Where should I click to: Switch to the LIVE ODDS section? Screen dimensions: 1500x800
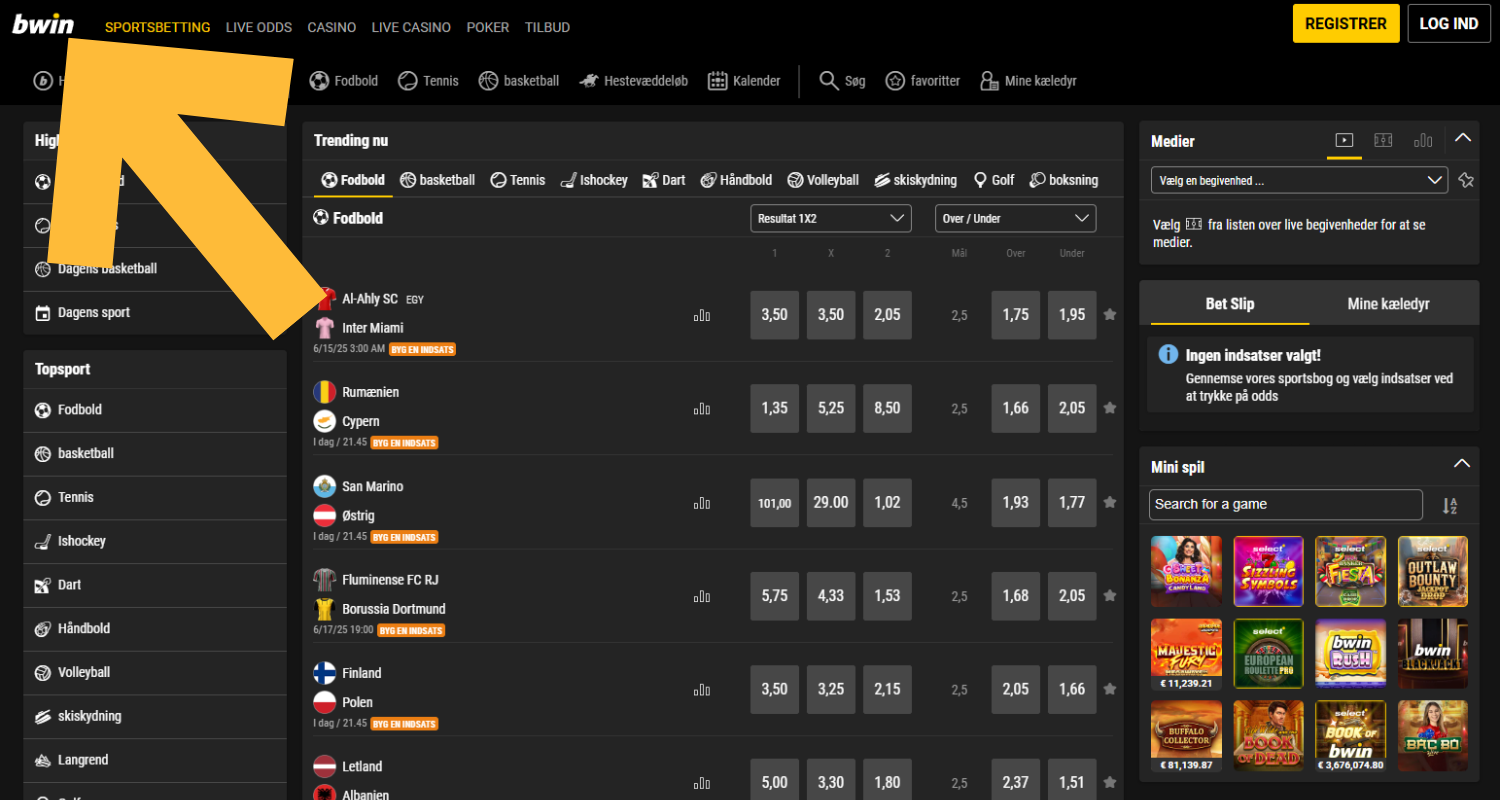click(259, 27)
